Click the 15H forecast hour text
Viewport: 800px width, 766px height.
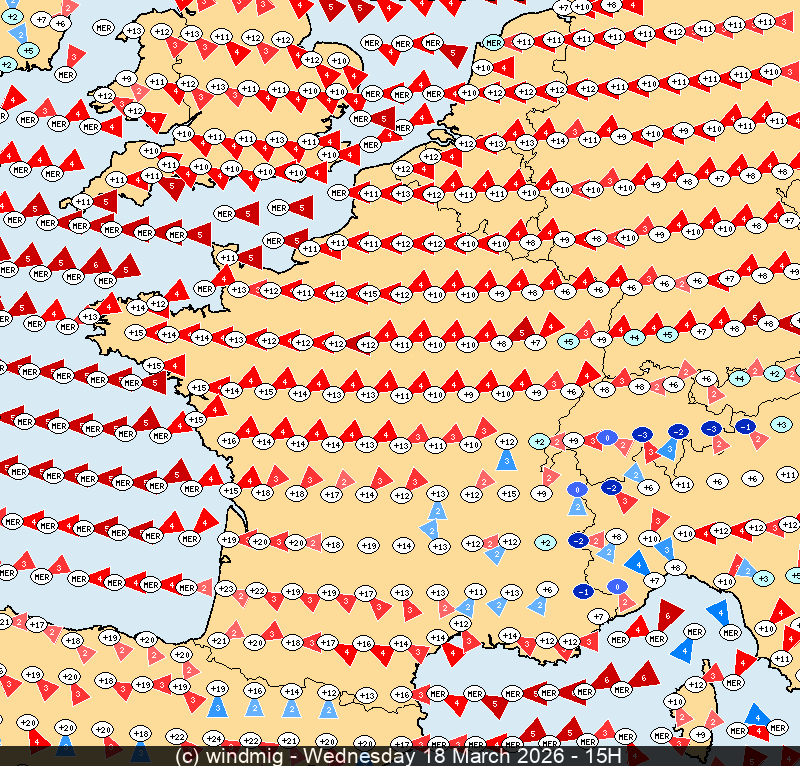(601, 756)
